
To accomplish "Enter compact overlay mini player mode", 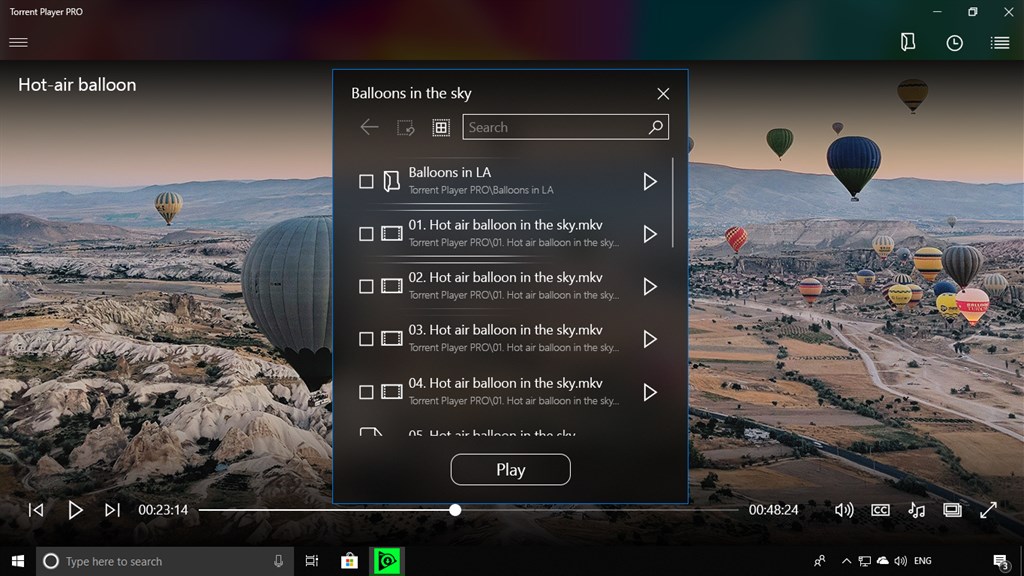I will coord(952,510).
